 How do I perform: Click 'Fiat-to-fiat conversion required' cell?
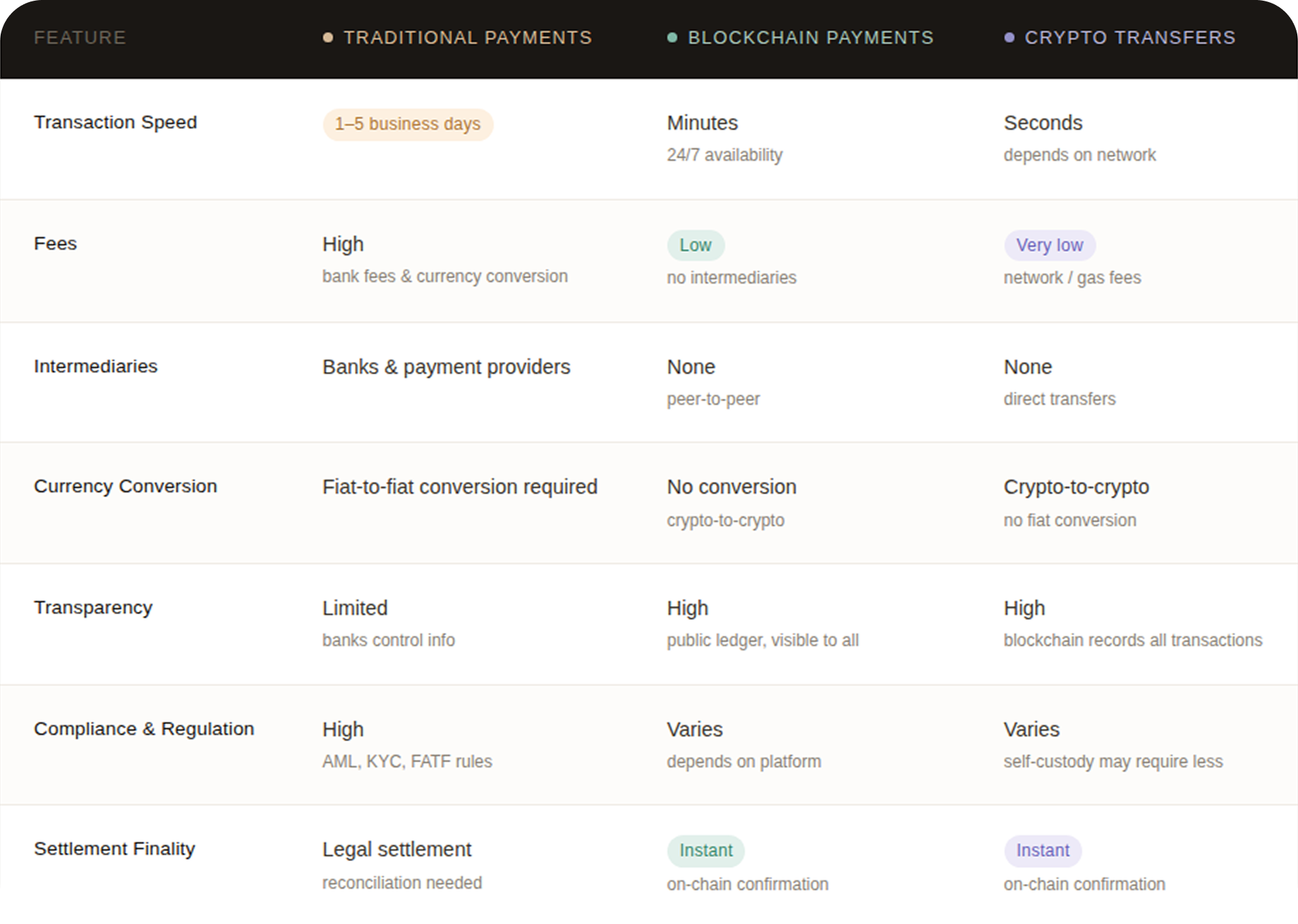459,487
